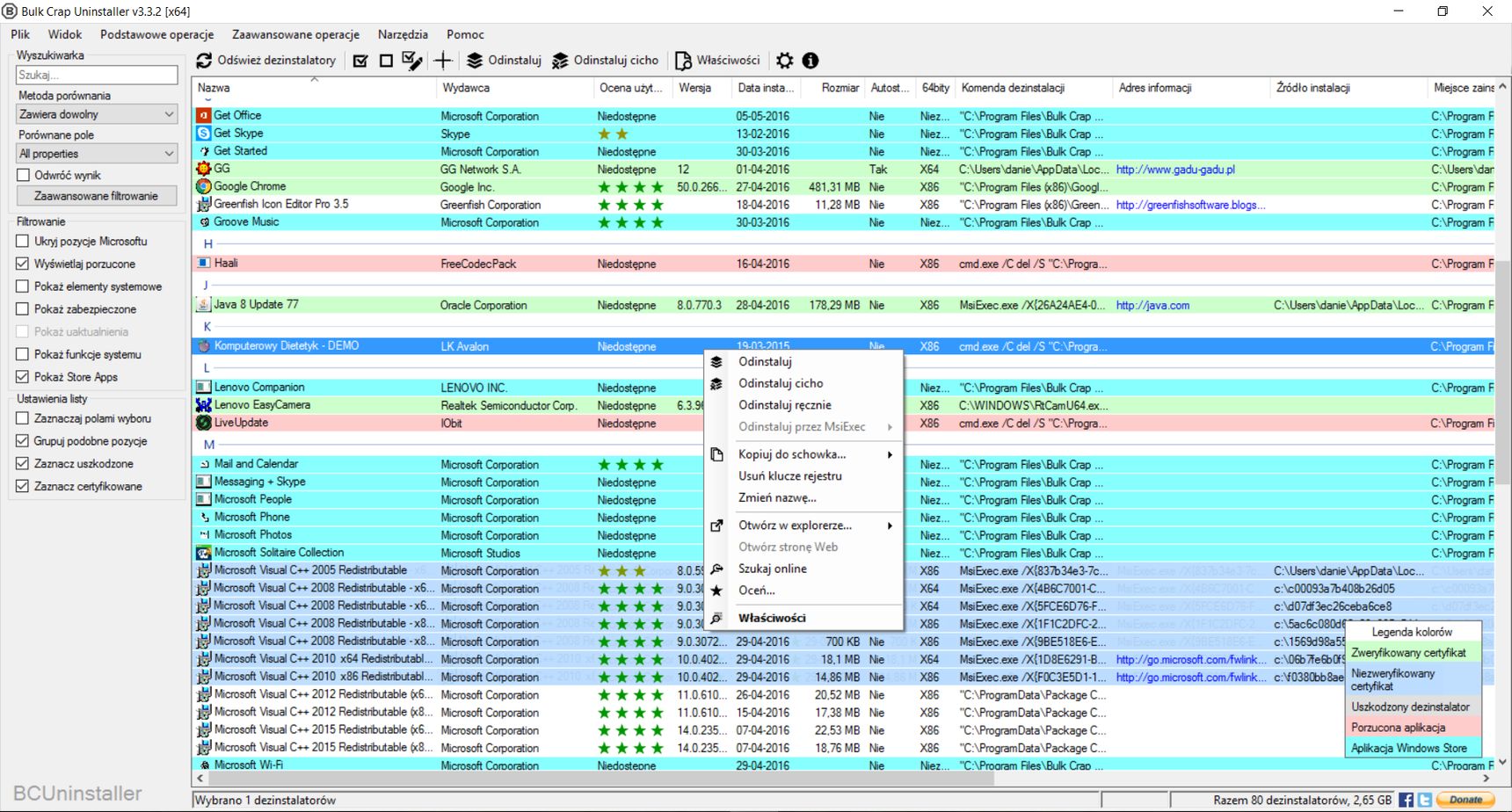Sort by the Wersja column header
Image resolution: width=1512 pixels, height=812 pixels.
(702, 88)
